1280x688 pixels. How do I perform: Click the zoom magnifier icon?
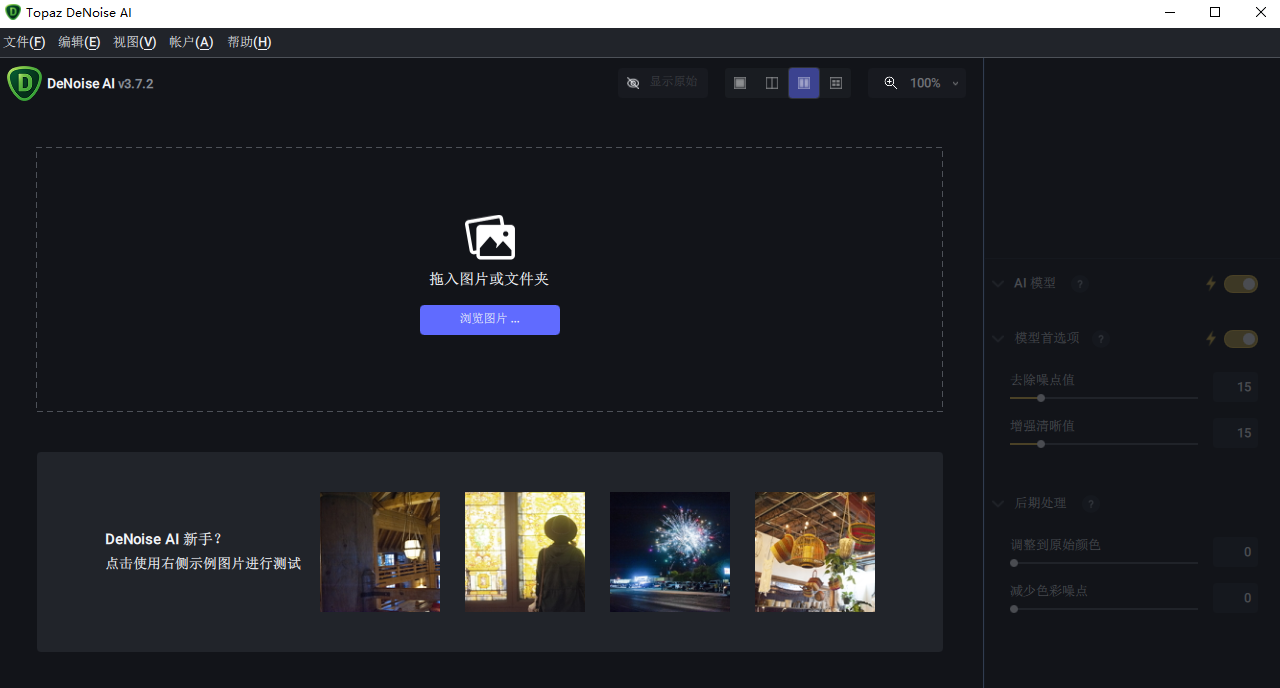[x=891, y=83]
